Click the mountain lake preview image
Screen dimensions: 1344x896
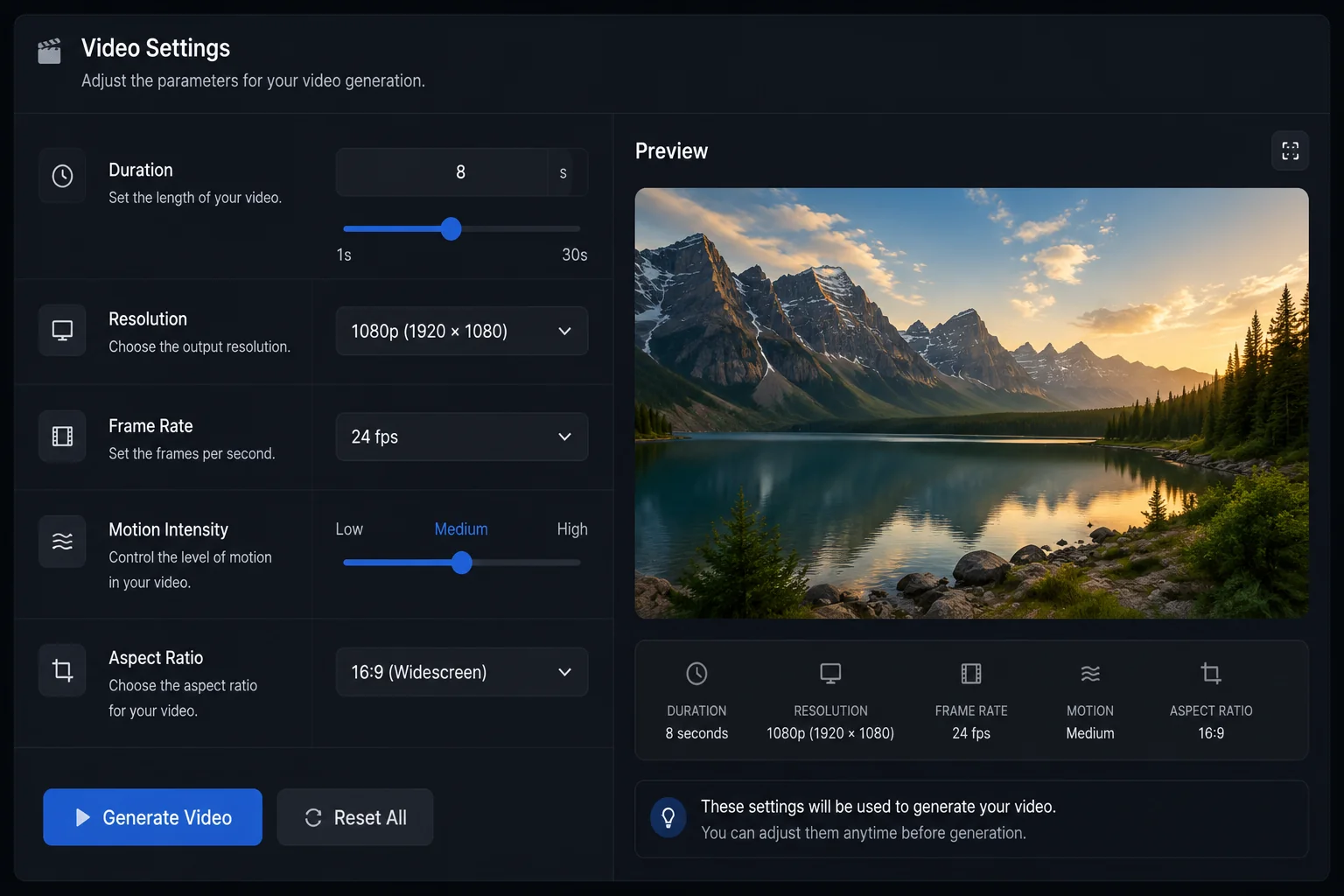click(x=971, y=403)
